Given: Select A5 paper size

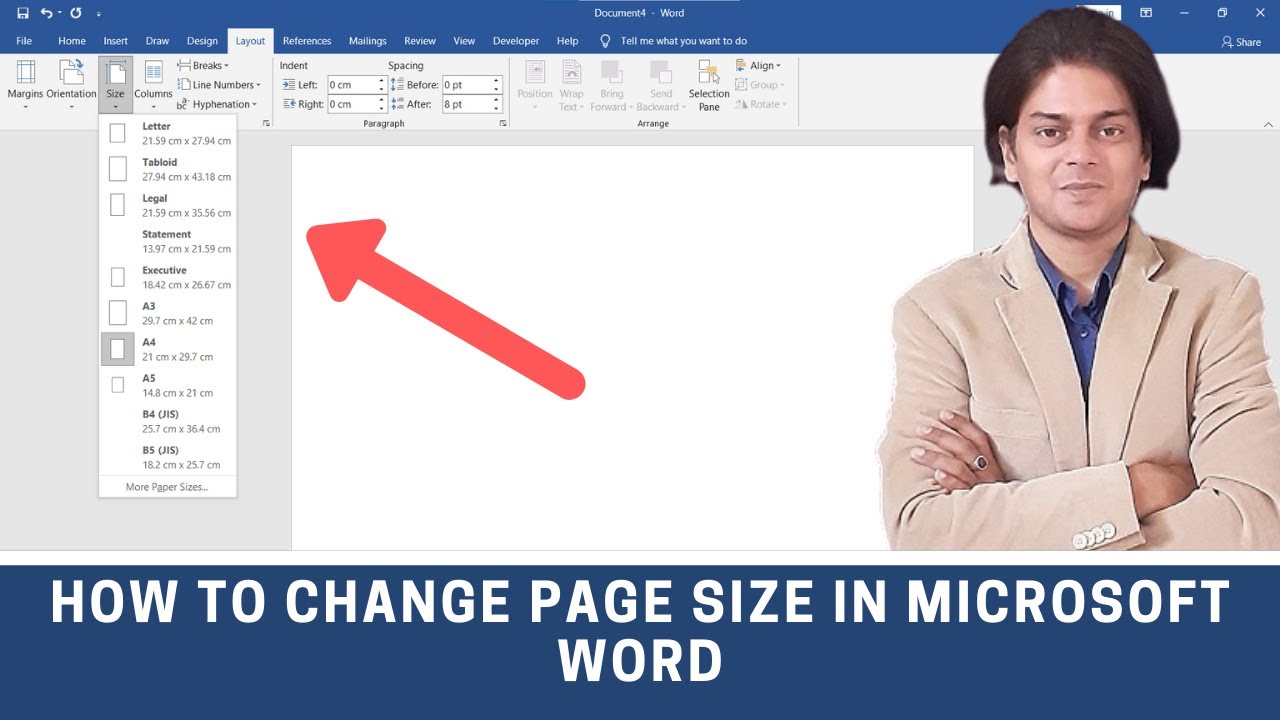Looking at the screenshot, I should pos(168,385).
